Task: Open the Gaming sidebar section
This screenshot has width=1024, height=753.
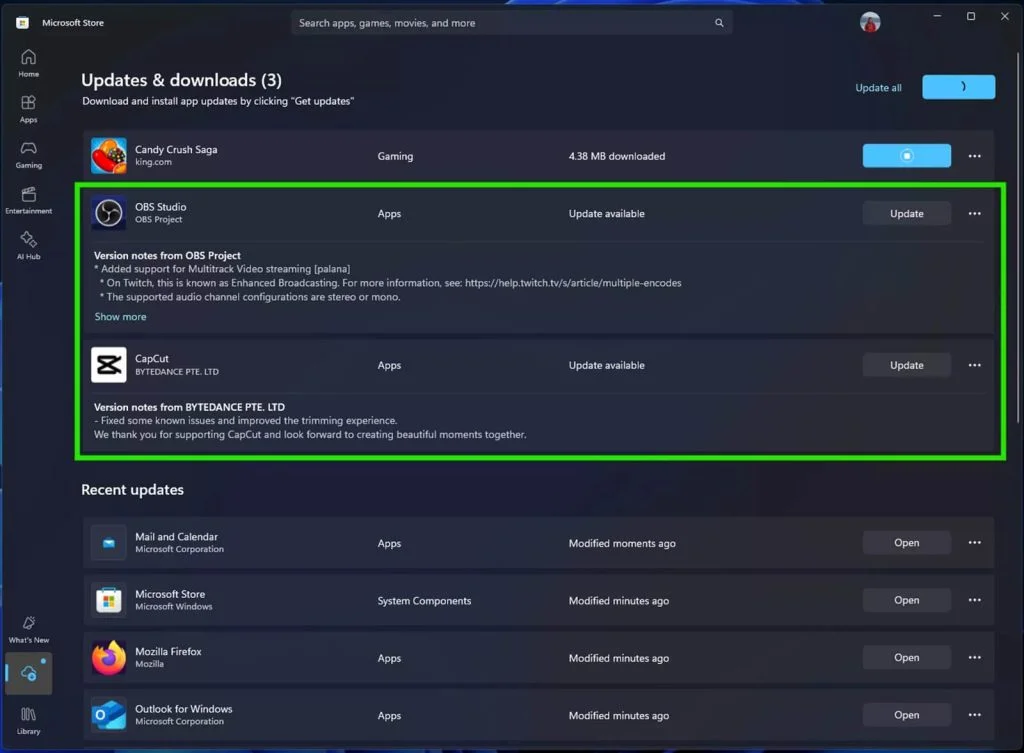Action: tap(28, 154)
